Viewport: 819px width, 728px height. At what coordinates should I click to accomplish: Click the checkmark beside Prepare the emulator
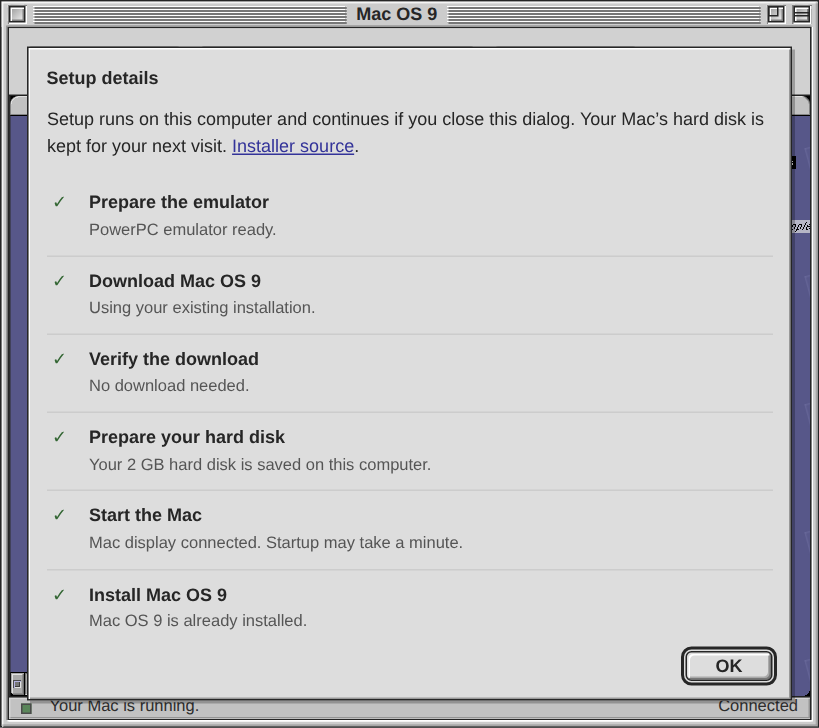click(x=59, y=202)
